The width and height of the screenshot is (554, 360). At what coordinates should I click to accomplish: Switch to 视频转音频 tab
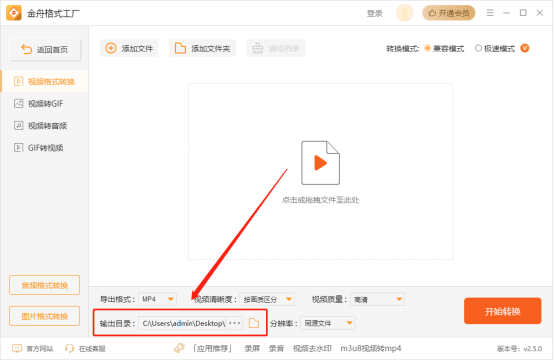tap(45, 125)
